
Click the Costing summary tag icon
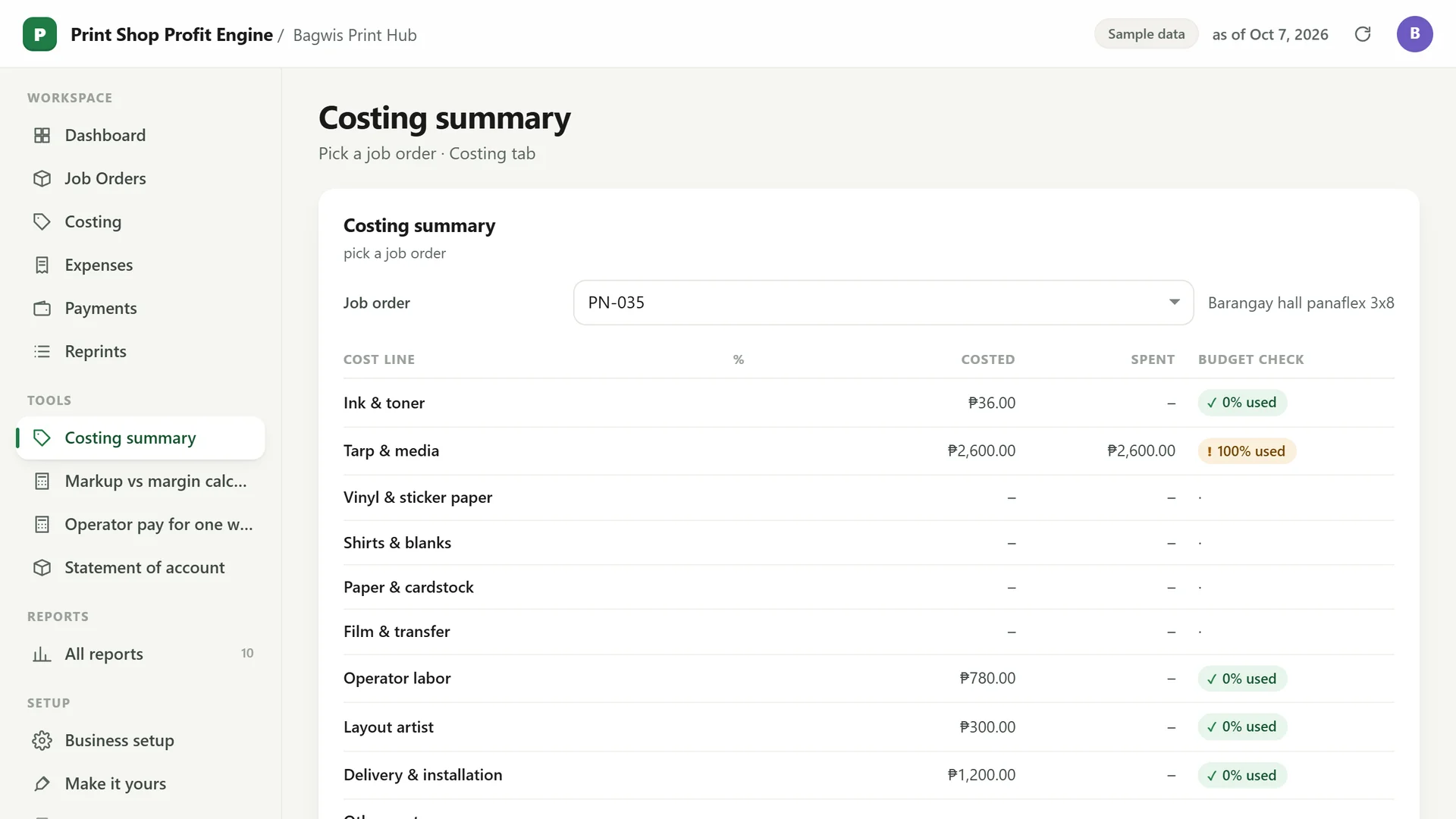pos(42,438)
